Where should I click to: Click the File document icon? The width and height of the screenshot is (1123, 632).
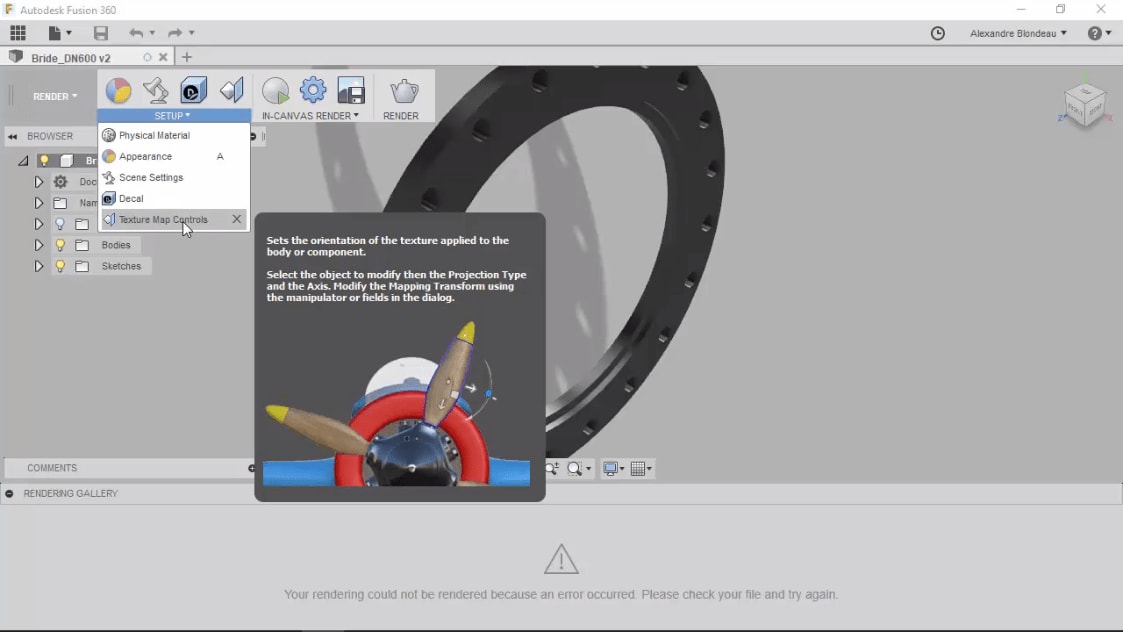54,33
